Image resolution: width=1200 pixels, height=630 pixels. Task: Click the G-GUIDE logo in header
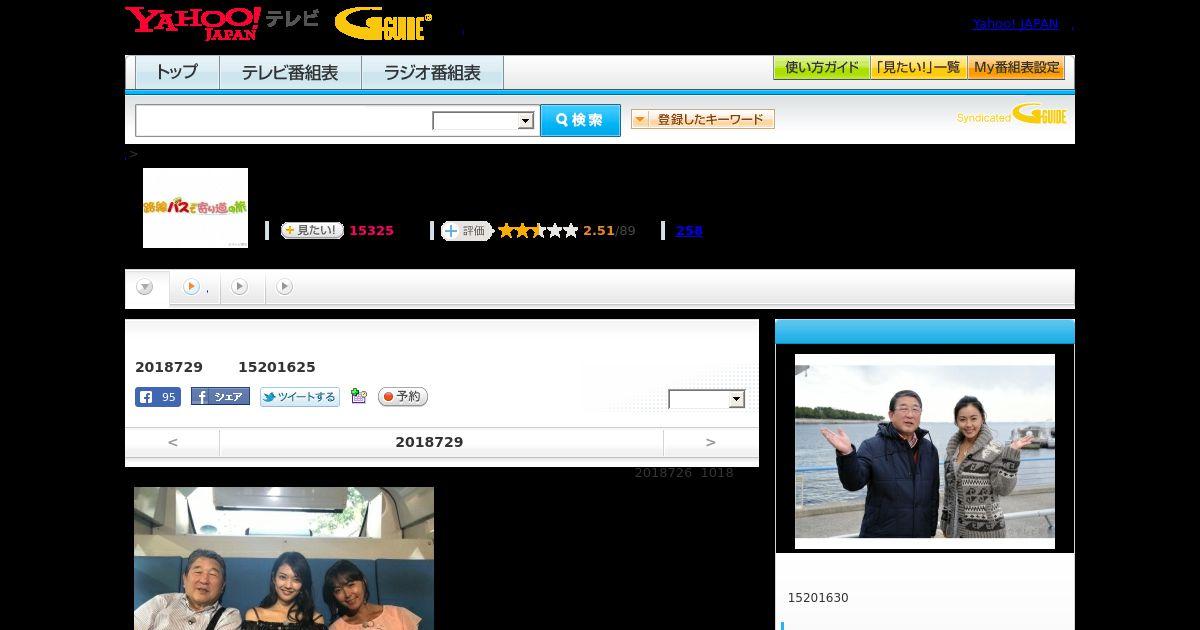pos(383,24)
